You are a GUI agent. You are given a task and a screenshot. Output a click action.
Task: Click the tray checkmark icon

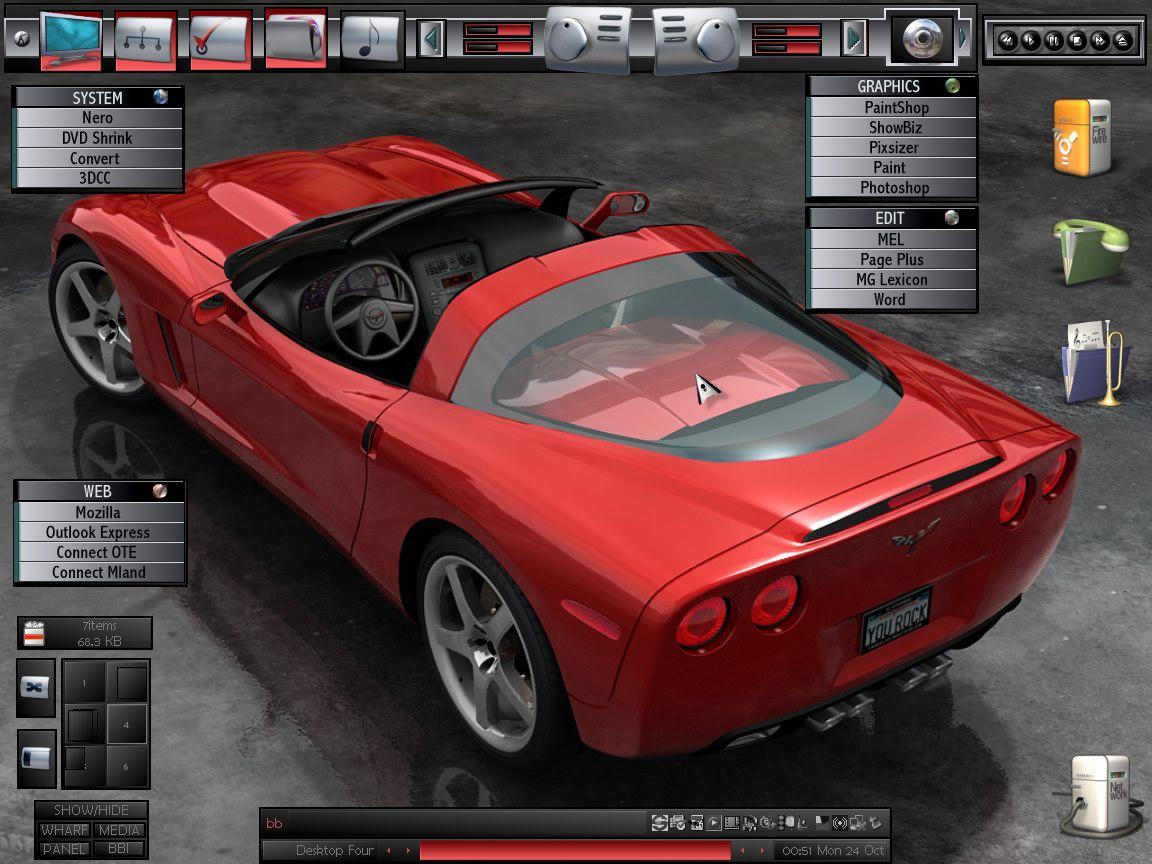[x=676, y=823]
